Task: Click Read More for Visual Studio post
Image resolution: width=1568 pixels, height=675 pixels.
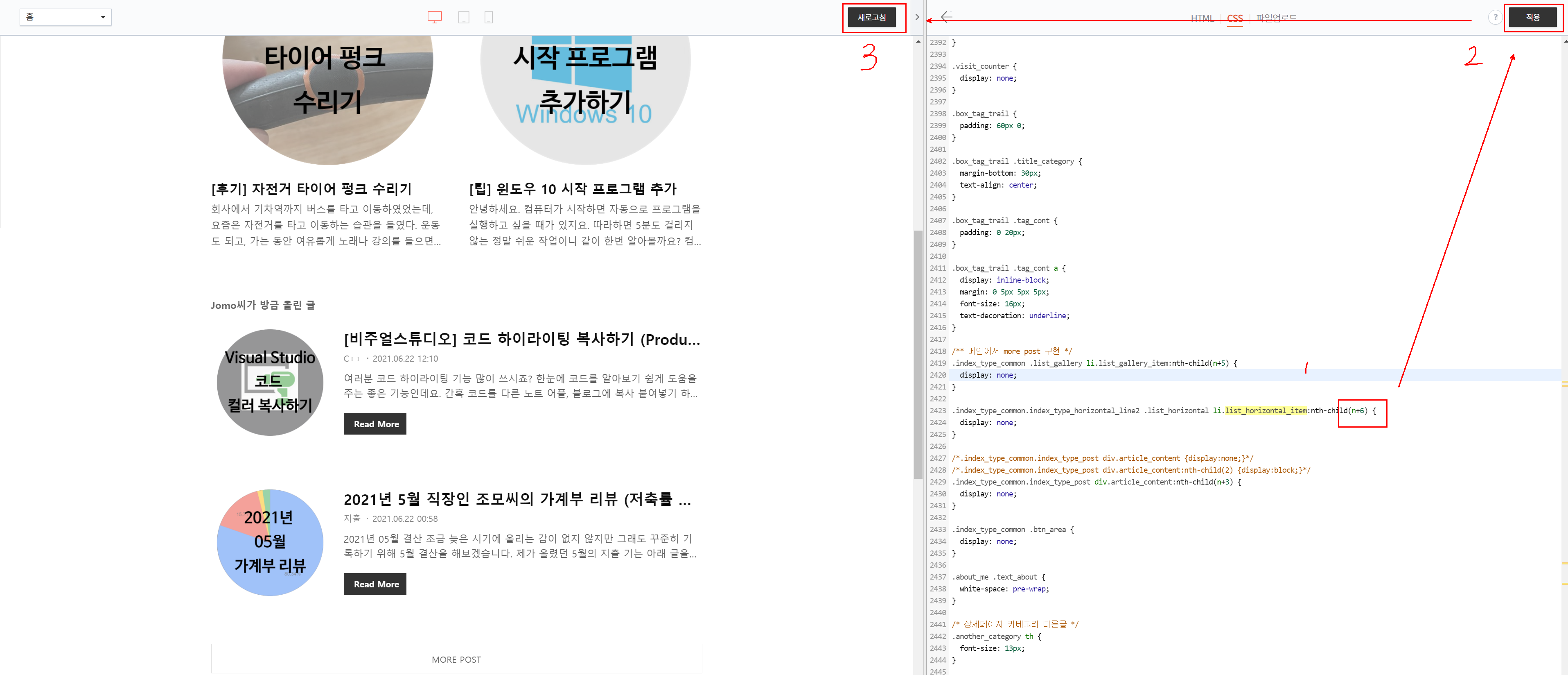Action: coord(376,424)
